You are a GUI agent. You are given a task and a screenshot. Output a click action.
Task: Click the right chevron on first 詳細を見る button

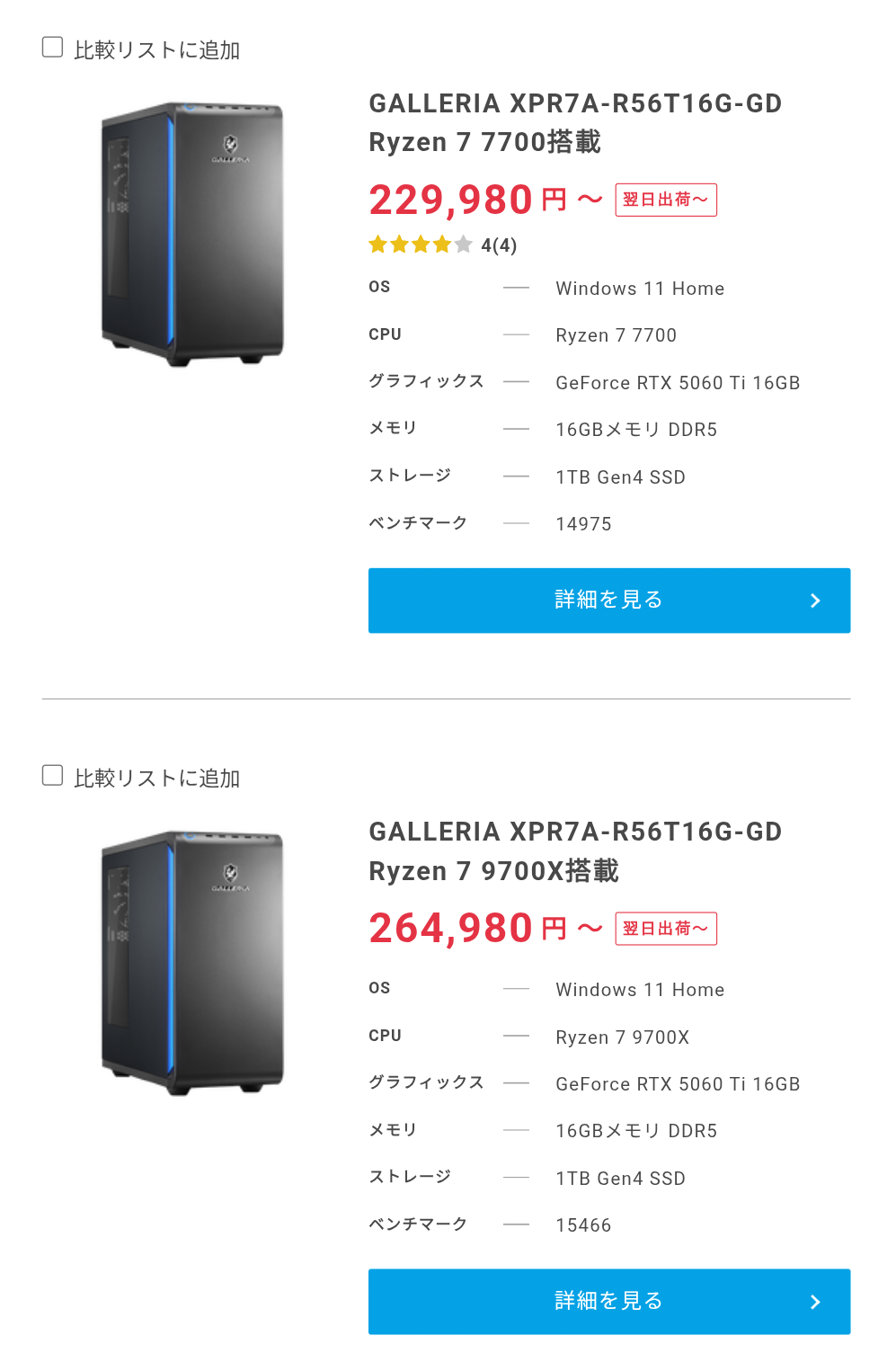coord(815,601)
